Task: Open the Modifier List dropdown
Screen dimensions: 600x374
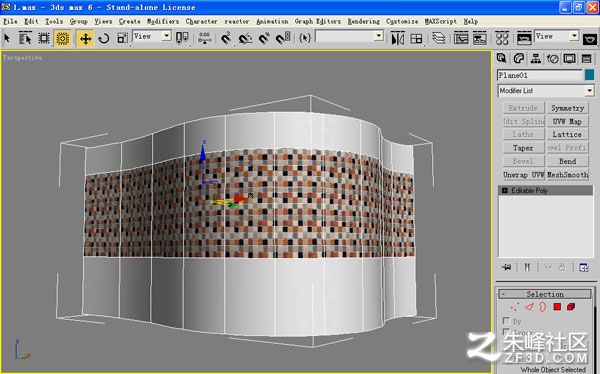Action: pos(546,91)
